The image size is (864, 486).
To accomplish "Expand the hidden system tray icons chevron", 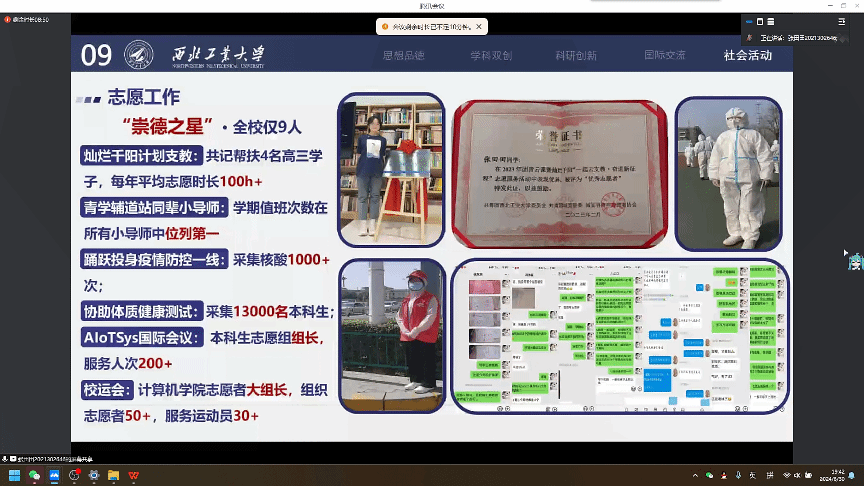I will 693,474.
